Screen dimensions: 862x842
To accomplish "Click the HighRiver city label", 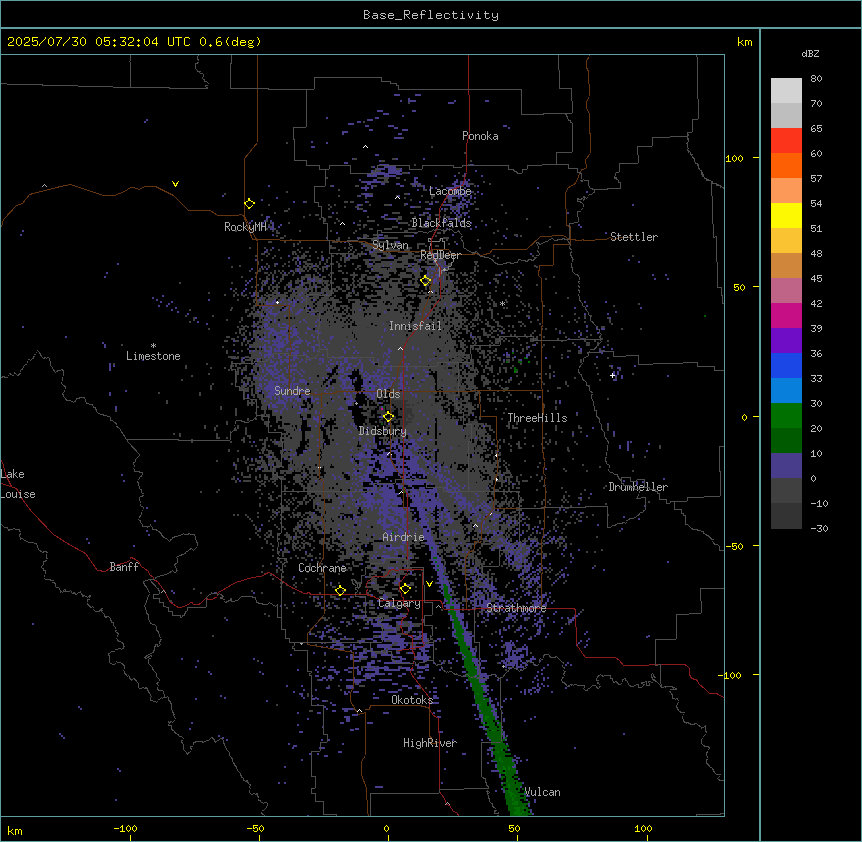I will (430, 743).
